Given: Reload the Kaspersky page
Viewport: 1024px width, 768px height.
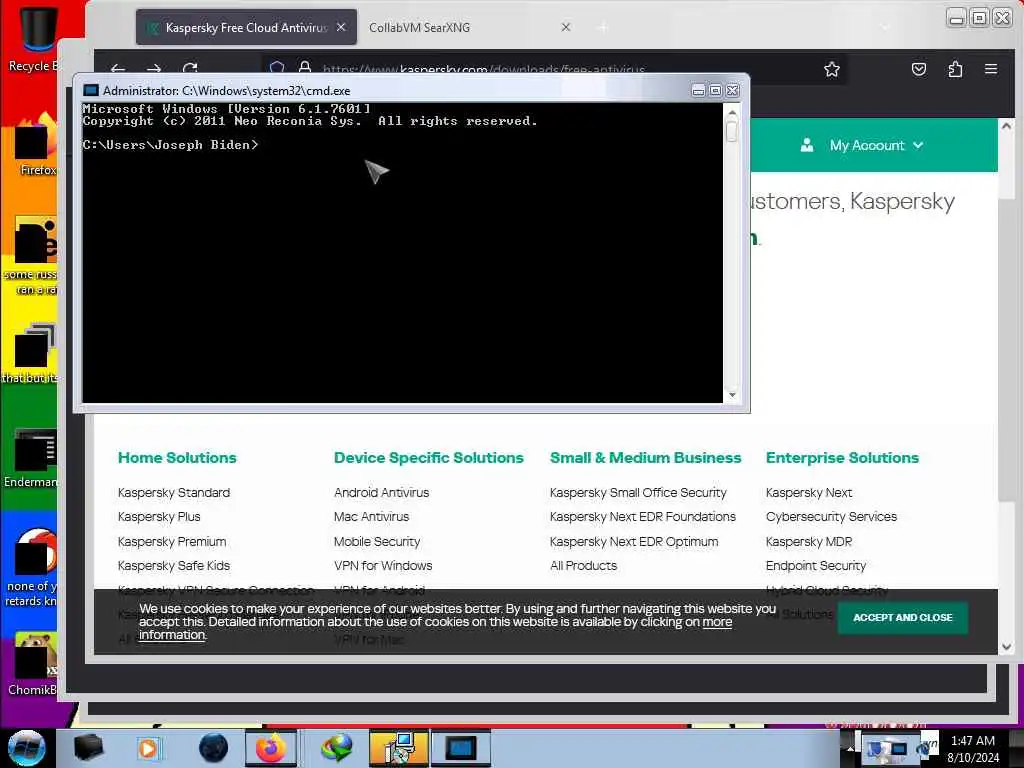Looking at the screenshot, I should (190, 68).
